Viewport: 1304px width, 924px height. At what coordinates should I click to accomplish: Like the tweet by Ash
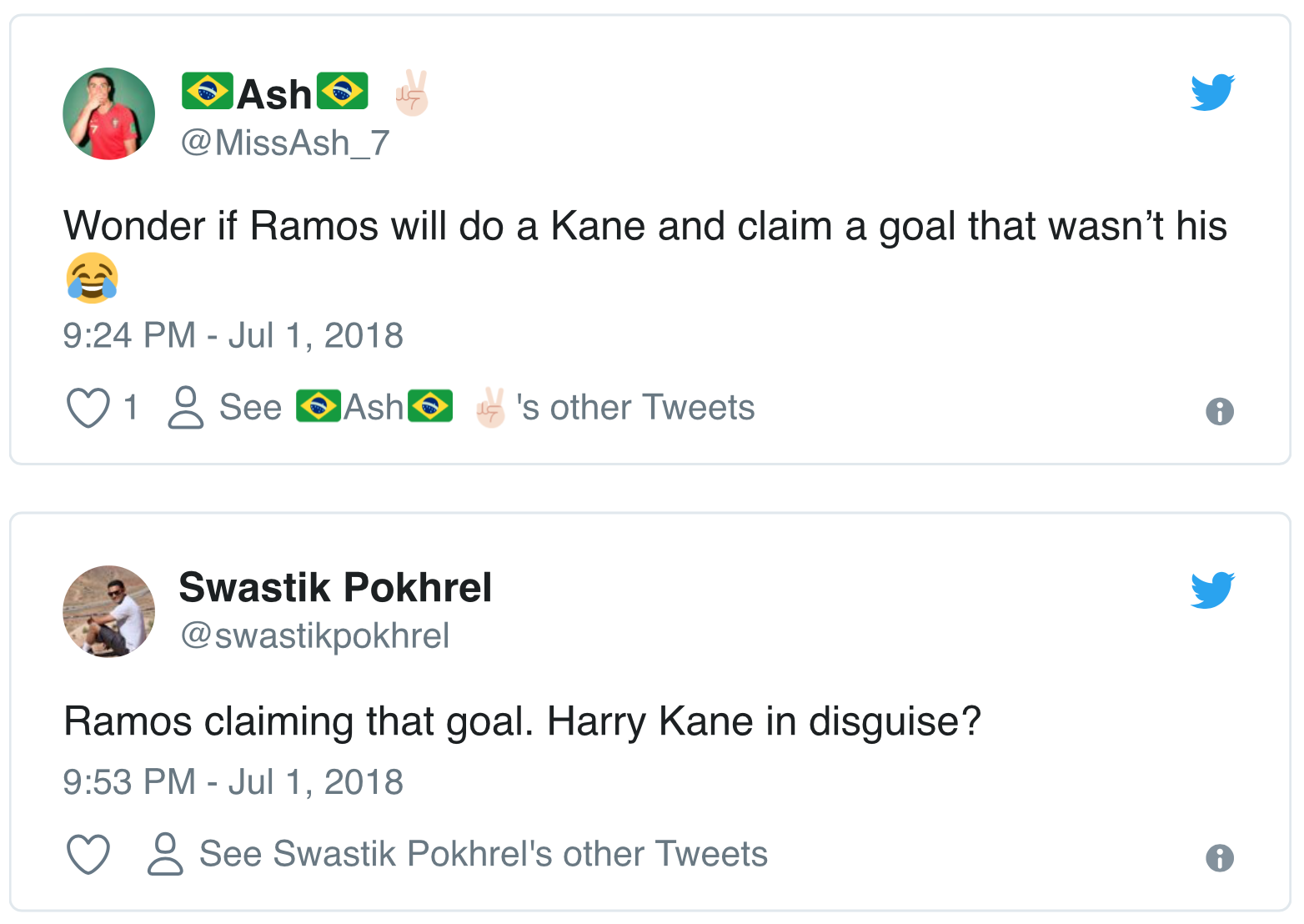[88, 409]
